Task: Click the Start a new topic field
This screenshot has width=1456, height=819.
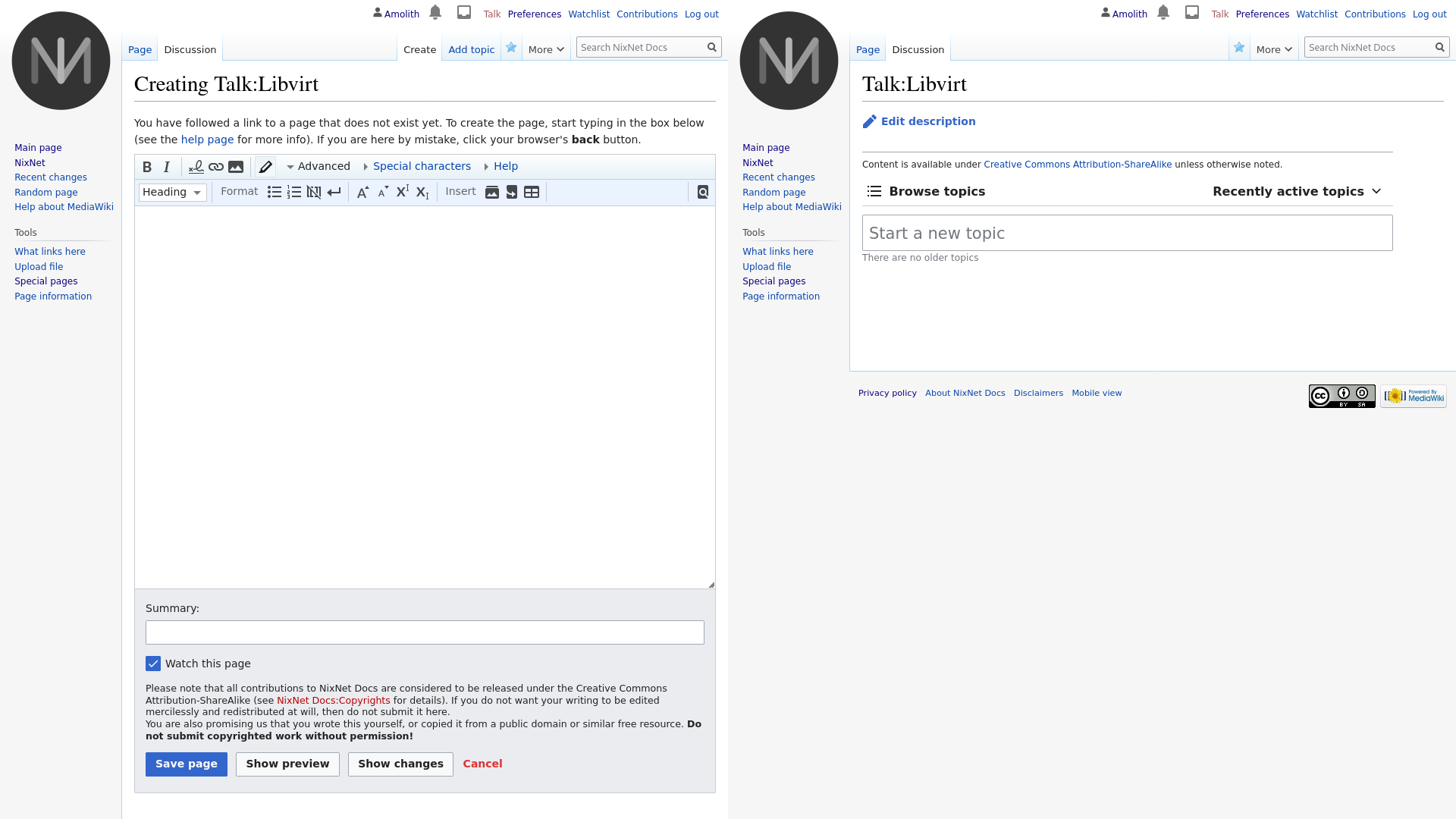Action: [x=1127, y=233]
